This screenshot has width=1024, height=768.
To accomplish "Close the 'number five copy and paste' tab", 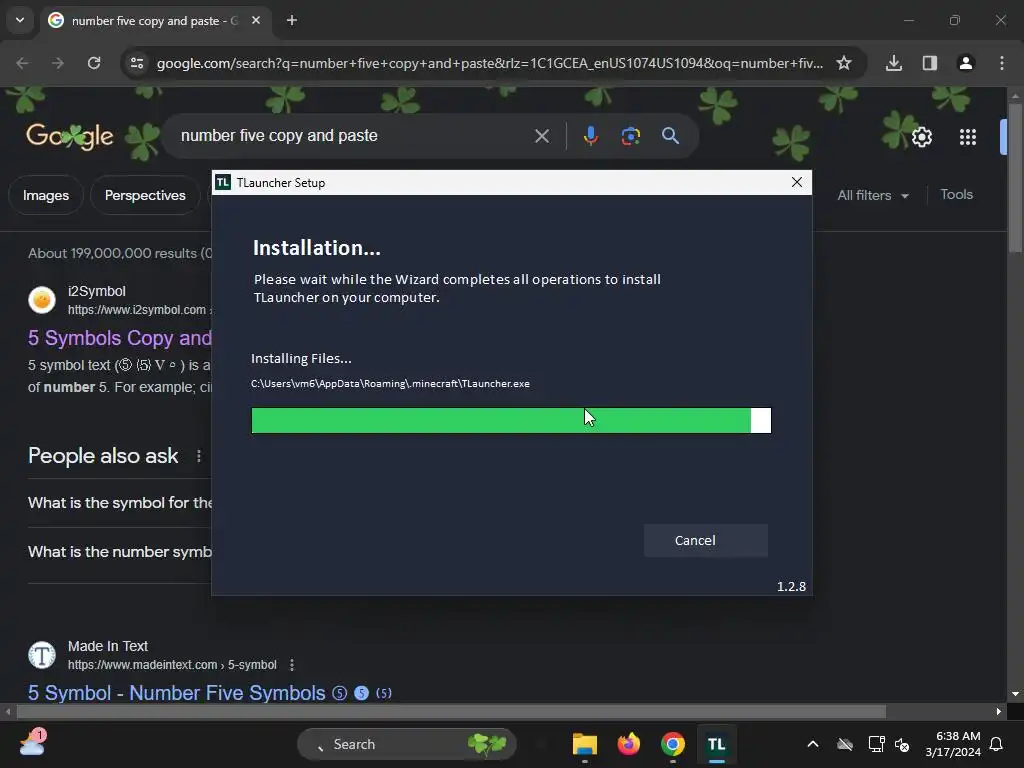I will (x=256, y=20).
